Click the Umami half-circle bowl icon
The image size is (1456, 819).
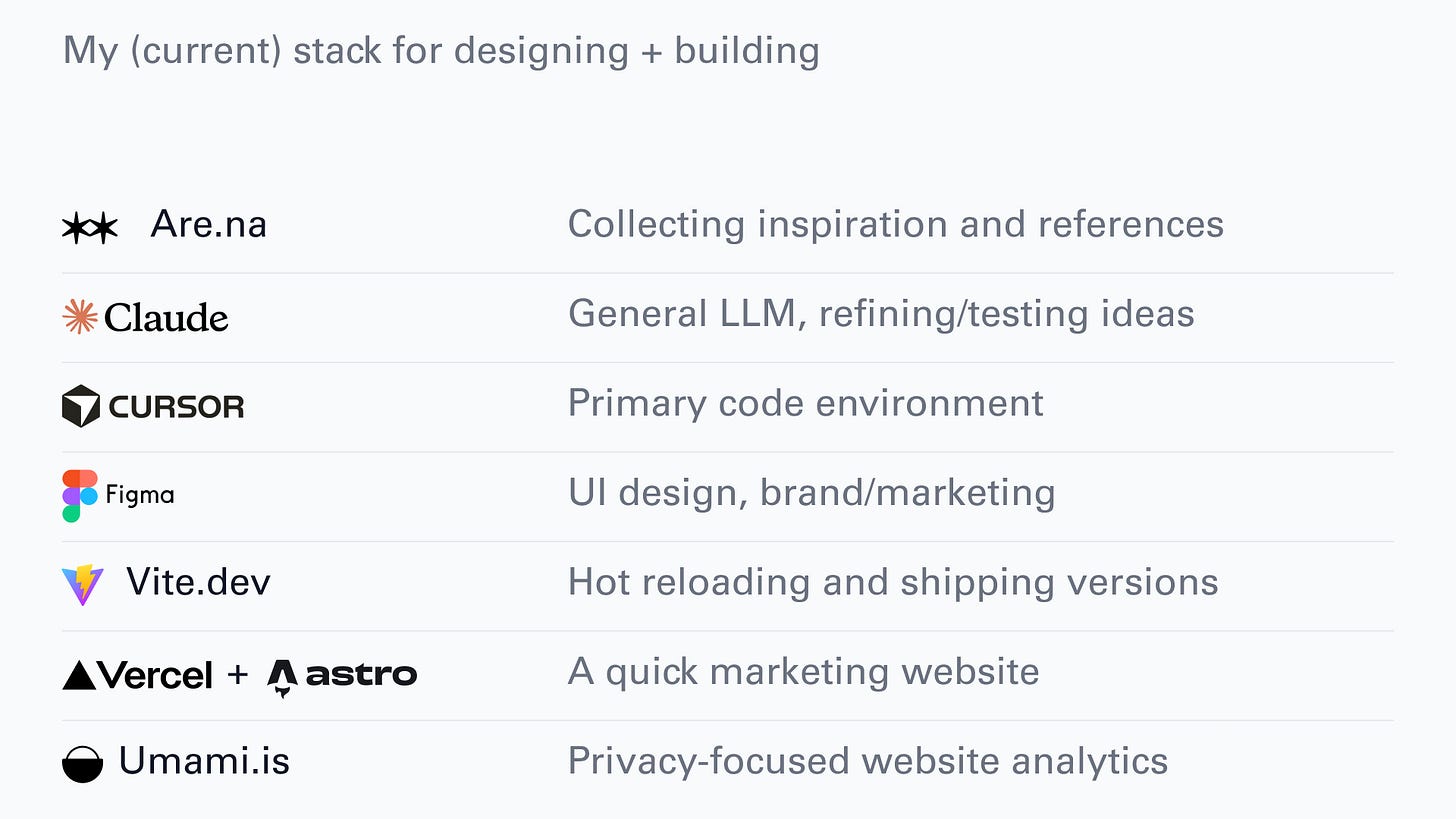(x=83, y=763)
